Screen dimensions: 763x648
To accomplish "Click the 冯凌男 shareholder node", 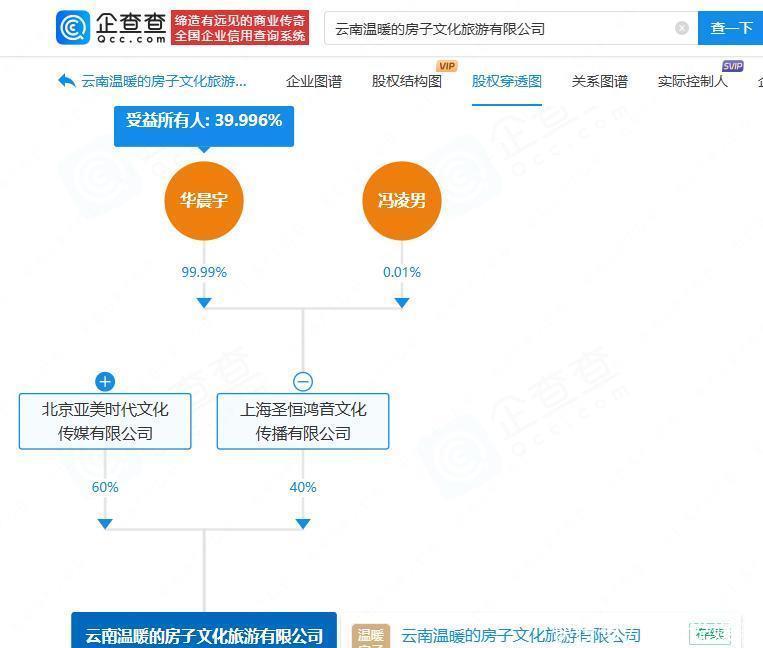I will [x=401, y=200].
